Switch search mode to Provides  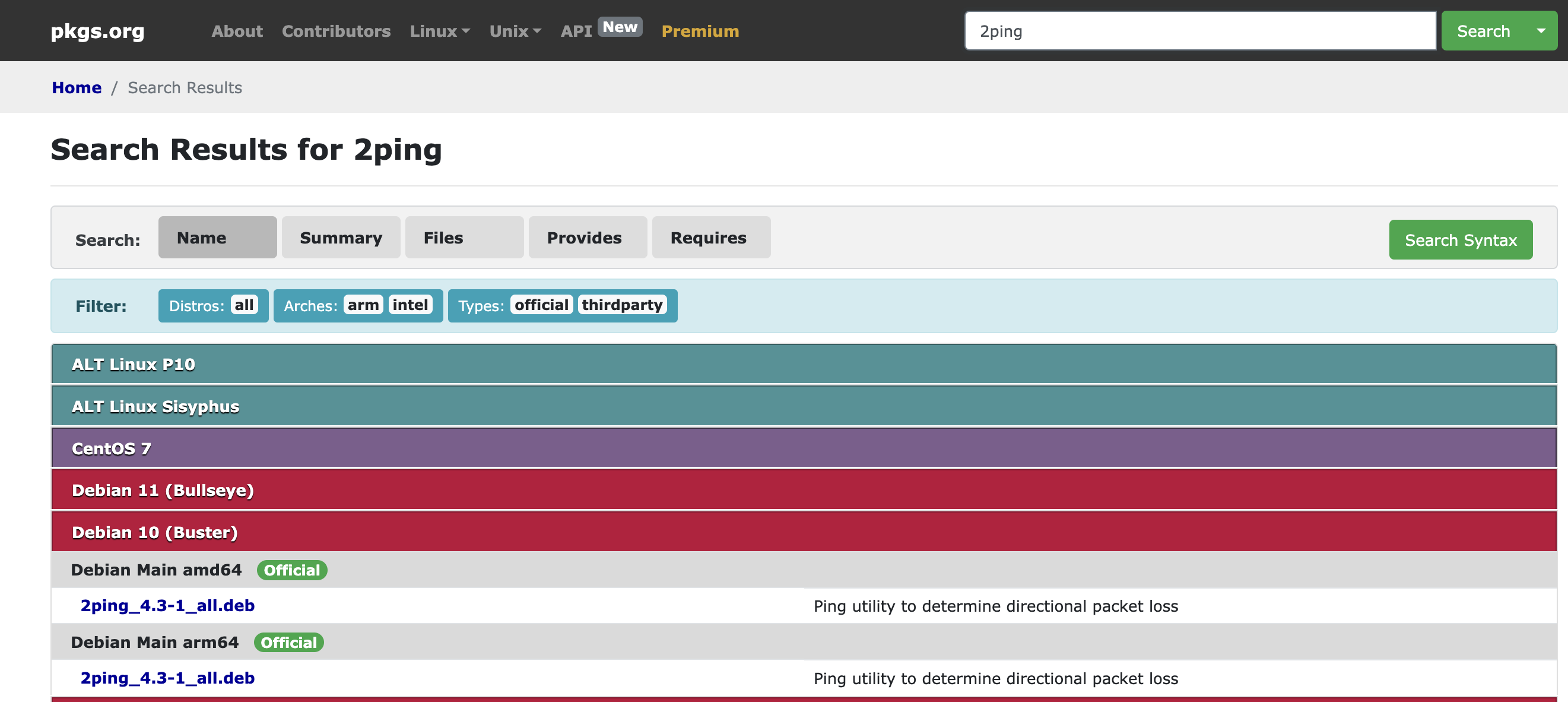coord(587,238)
